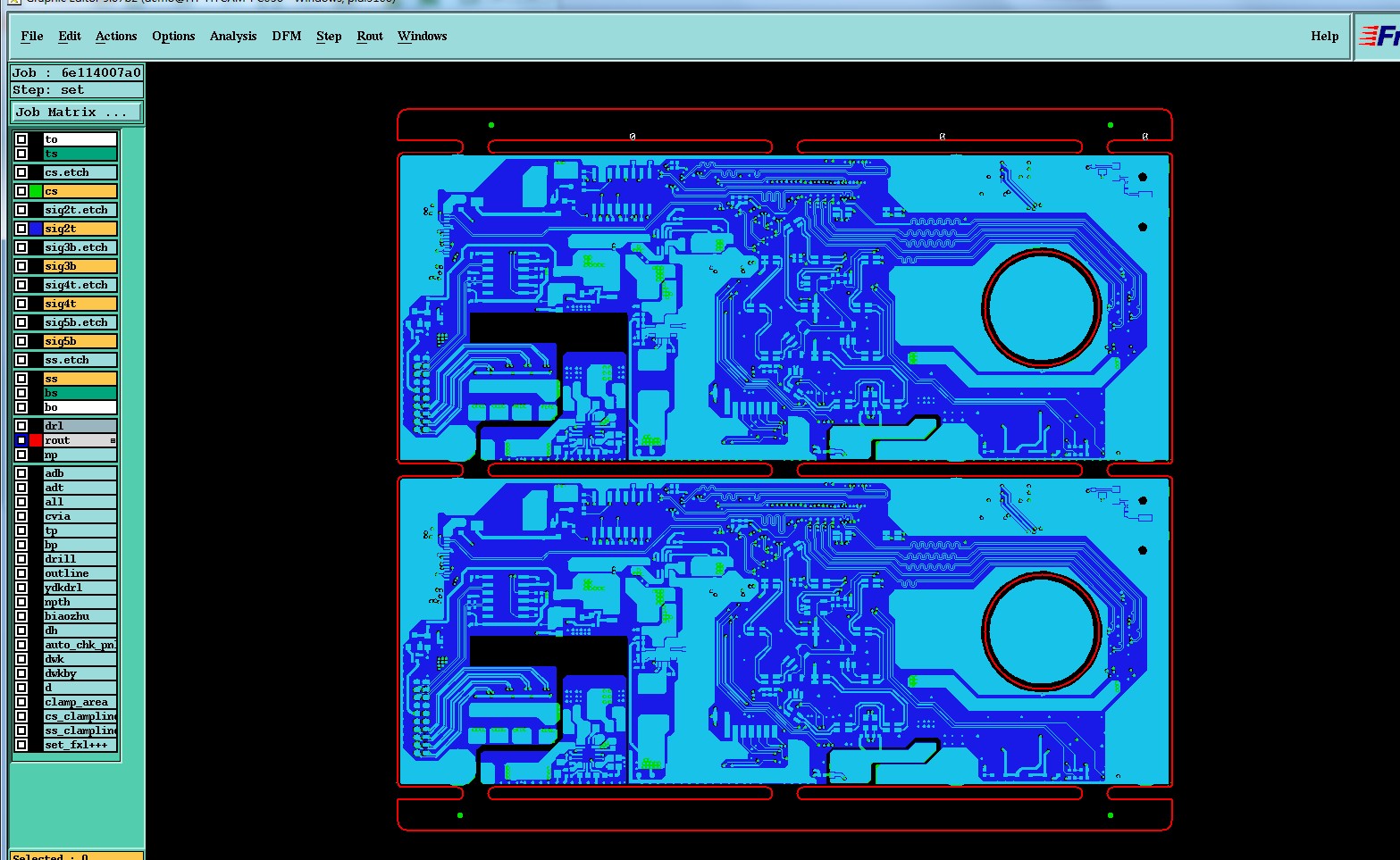Screen dimensions: 1400x860
Task: Select the cvia layer name
Action: pos(80,516)
